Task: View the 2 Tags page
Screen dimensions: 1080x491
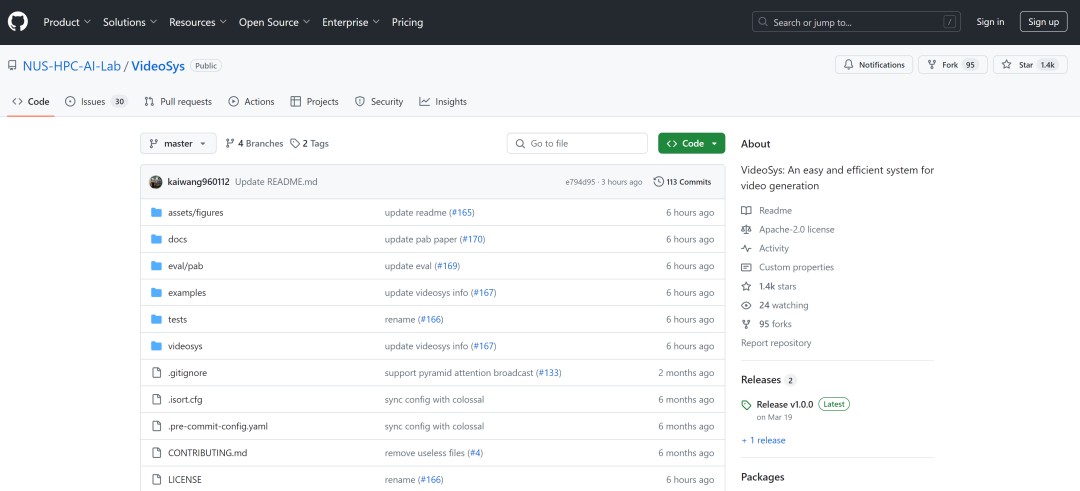Action: click(x=310, y=144)
